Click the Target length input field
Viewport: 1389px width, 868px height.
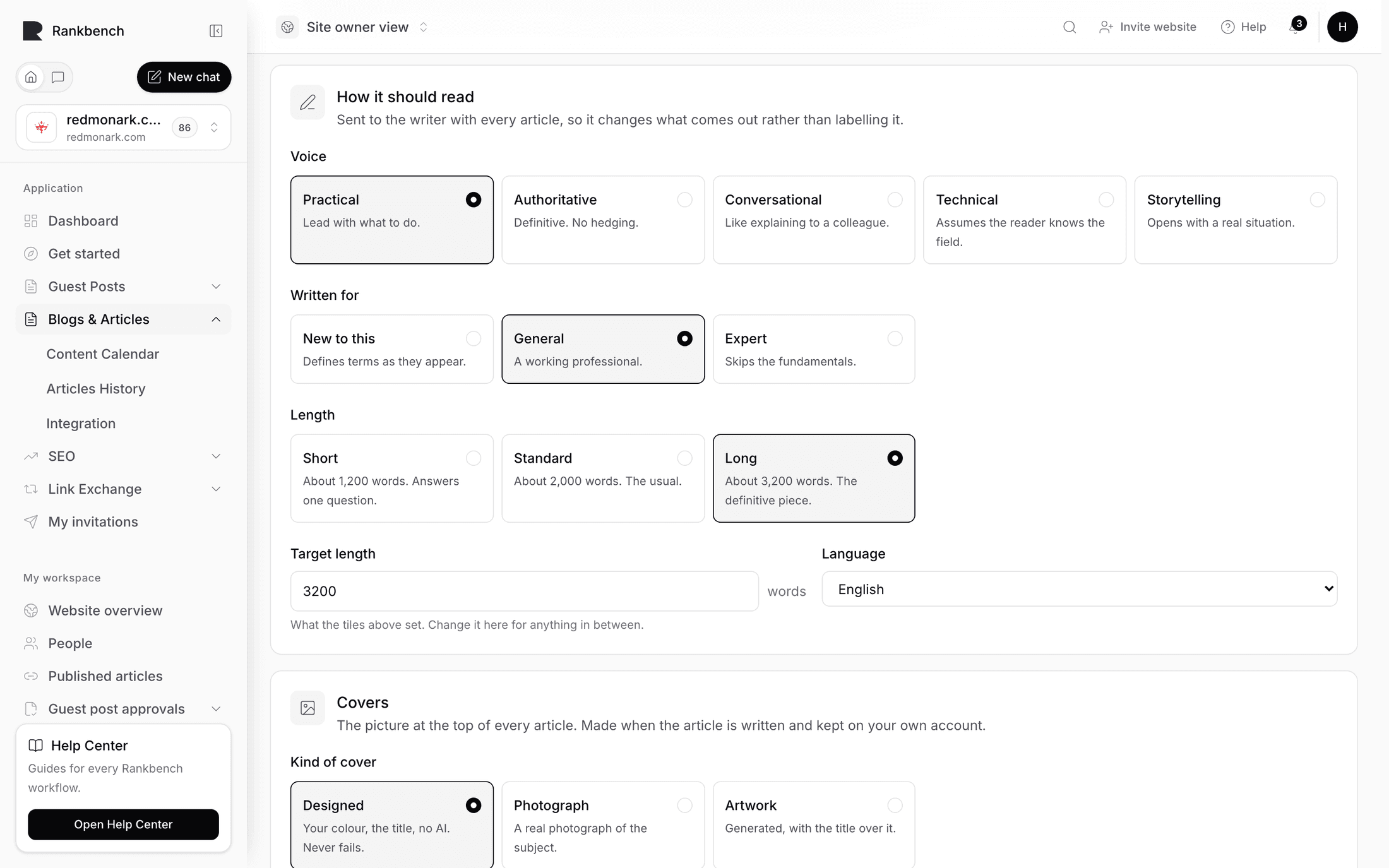(524, 592)
